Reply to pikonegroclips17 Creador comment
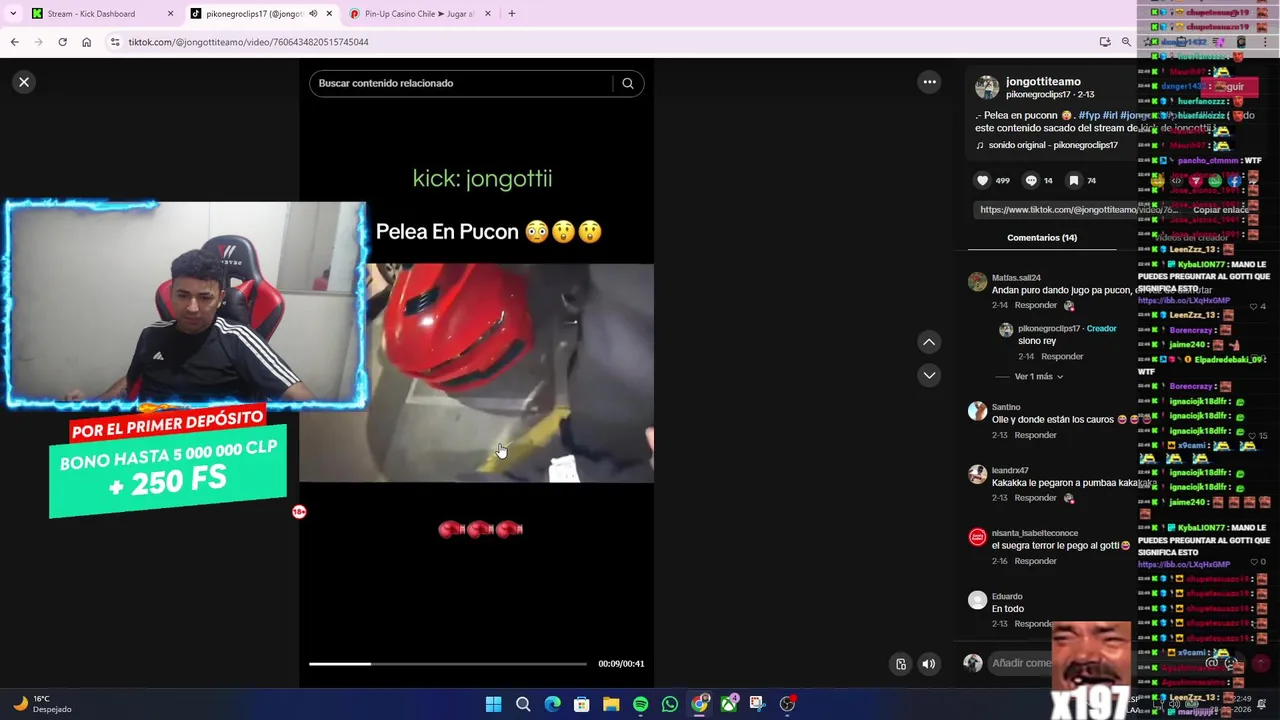 [1061, 357]
